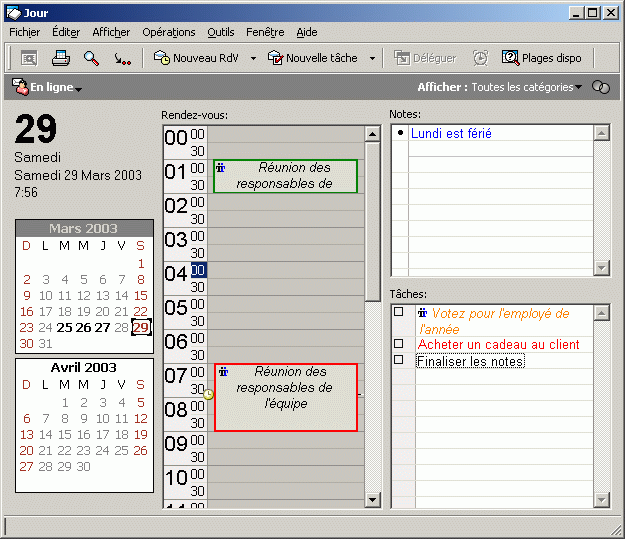Select the Lundi est férié note
The width and height of the screenshot is (625, 539).
click(x=451, y=133)
